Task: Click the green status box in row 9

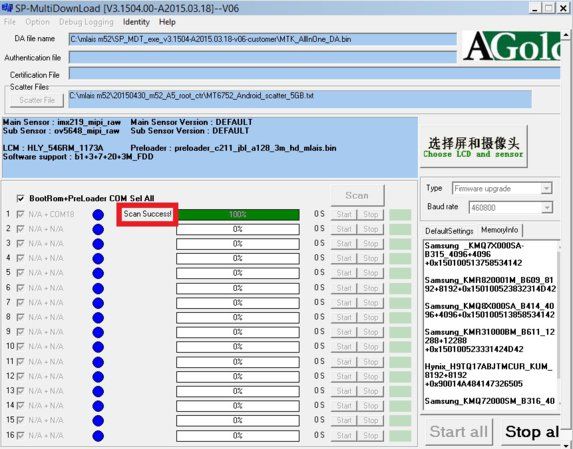Action: pos(400,332)
